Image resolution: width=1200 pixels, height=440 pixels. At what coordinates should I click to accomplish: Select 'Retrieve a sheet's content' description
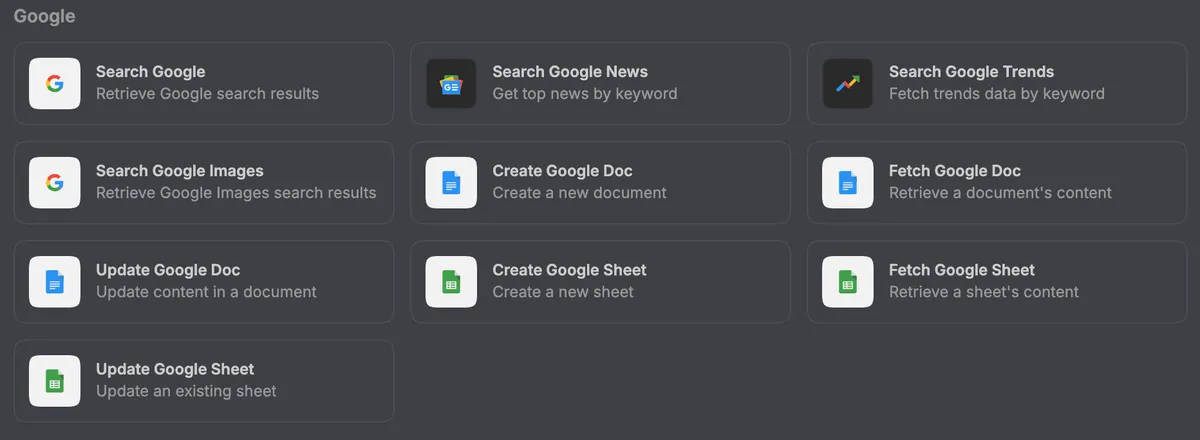(x=983, y=292)
